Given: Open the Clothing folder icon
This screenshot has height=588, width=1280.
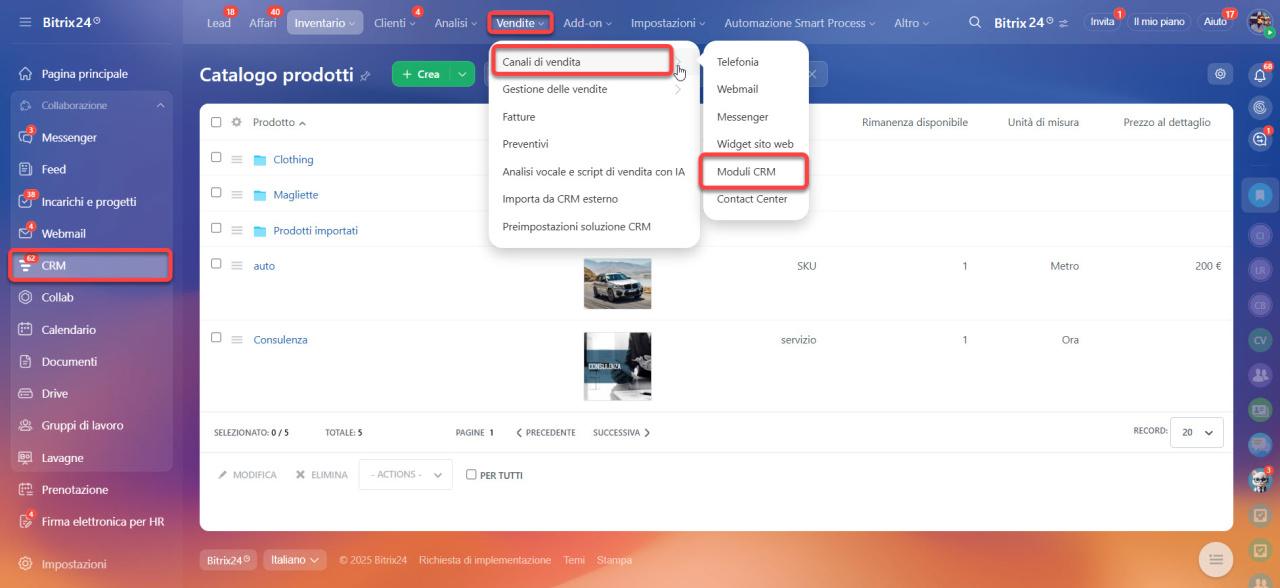Looking at the screenshot, I should click(260, 160).
